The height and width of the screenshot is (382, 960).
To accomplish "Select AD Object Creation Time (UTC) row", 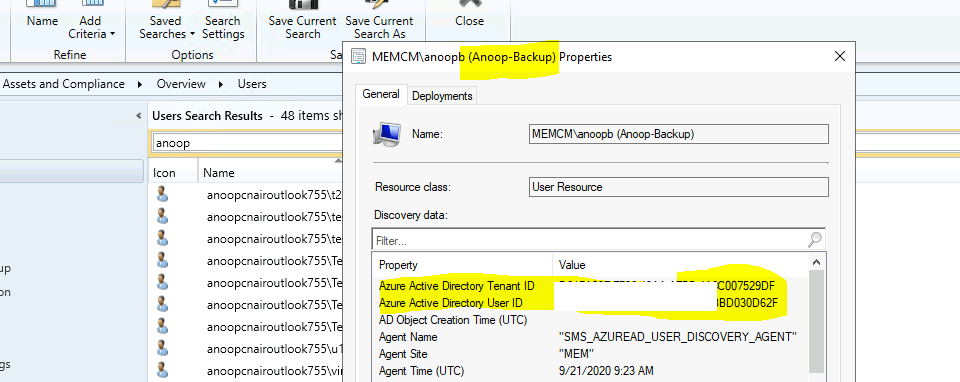I will pyautogui.click(x=590, y=320).
